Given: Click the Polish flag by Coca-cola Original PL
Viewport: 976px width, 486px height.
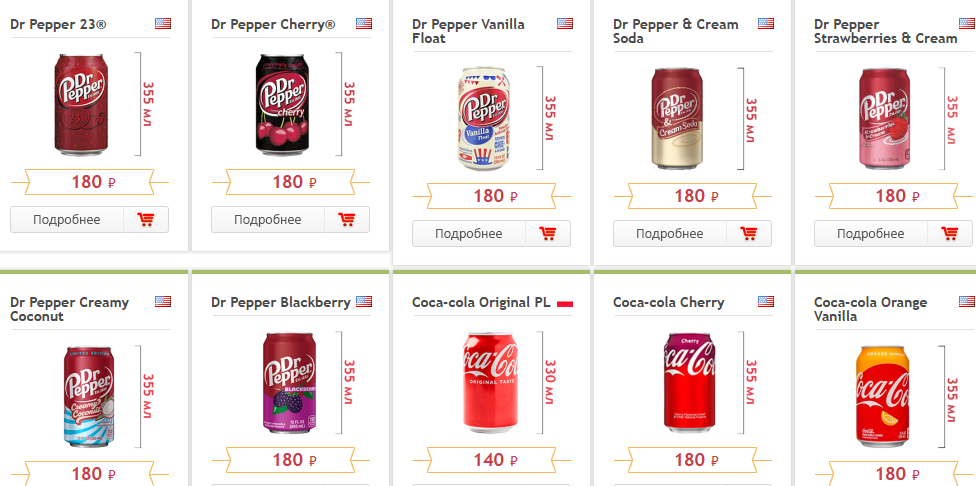Looking at the screenshot, I should pyautogui.click(x=565, y=302).
